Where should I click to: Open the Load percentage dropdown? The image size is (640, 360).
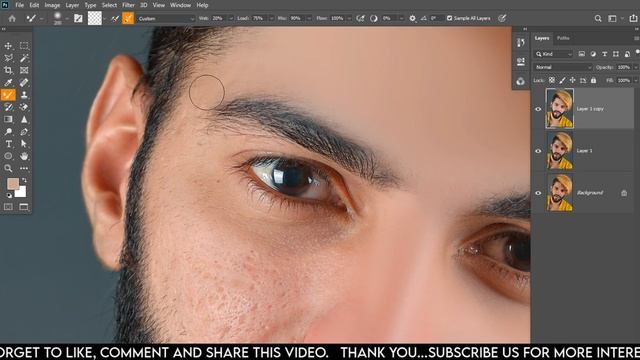271,18
